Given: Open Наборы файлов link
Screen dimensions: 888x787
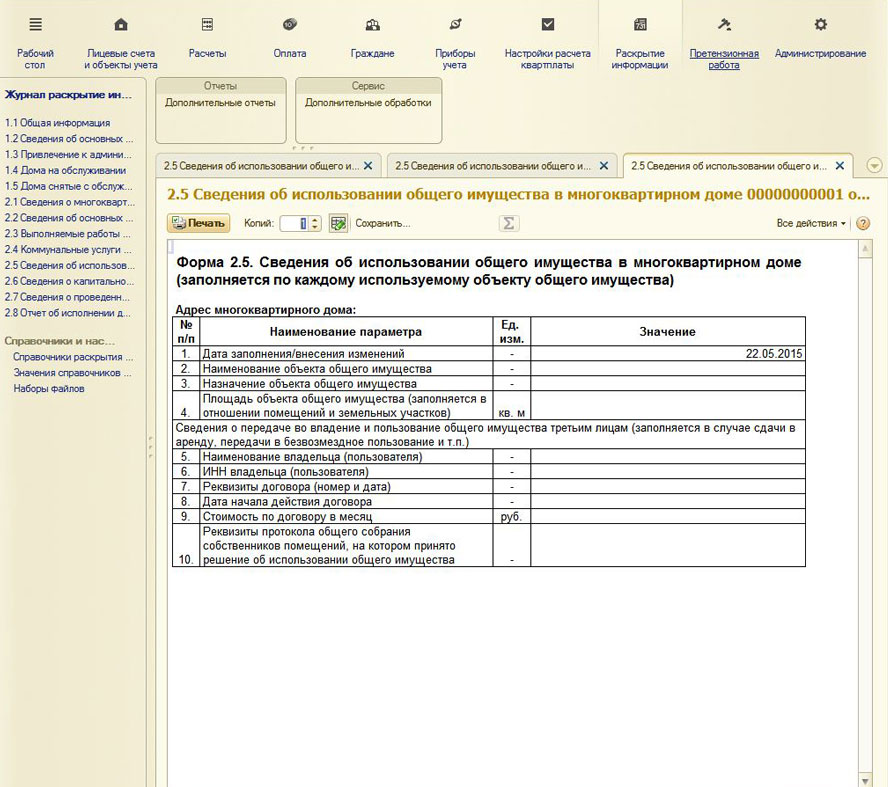Looking at the screenshot, I should coord(49,389).
